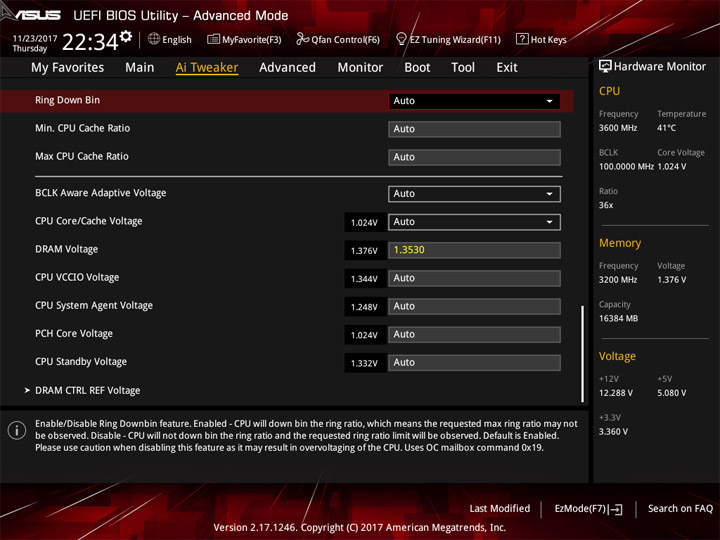Select the CPU VCCIO Voltage label
720x540 pixels.
click(x=77, y=277)
